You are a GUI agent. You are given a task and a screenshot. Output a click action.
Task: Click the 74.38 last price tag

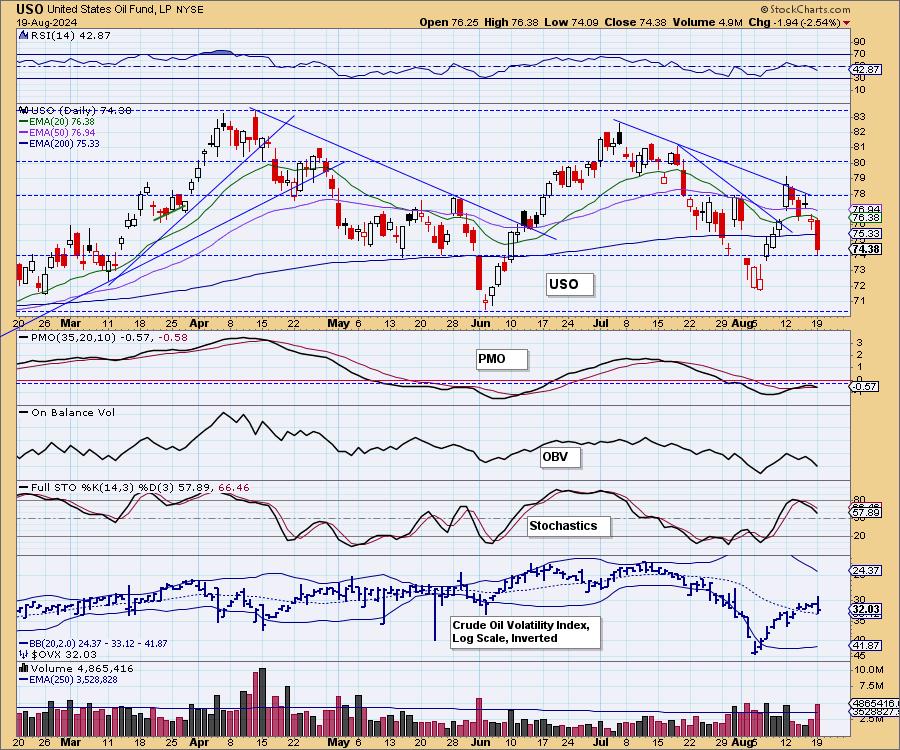click(x=867, y=249)
